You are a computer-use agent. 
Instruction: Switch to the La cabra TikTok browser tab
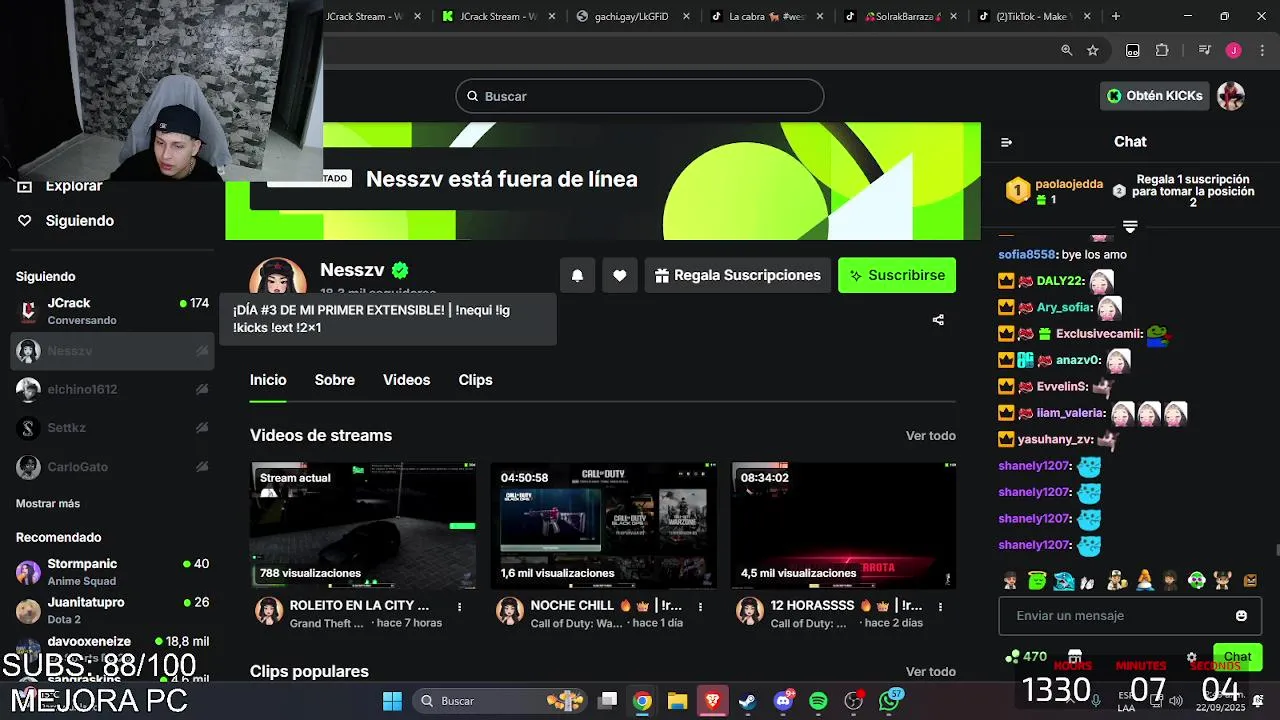(765, 16)
